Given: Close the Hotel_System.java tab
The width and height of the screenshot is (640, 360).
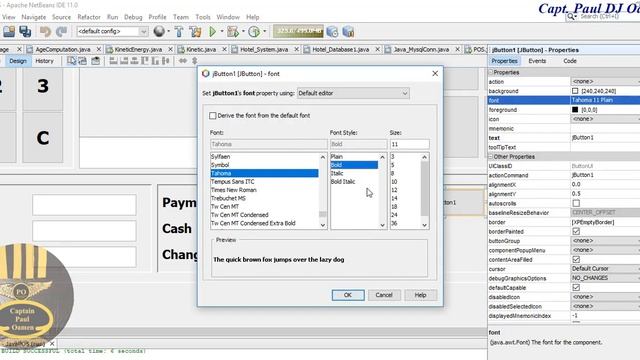Looking at the screenshot, I should [296, 49].
